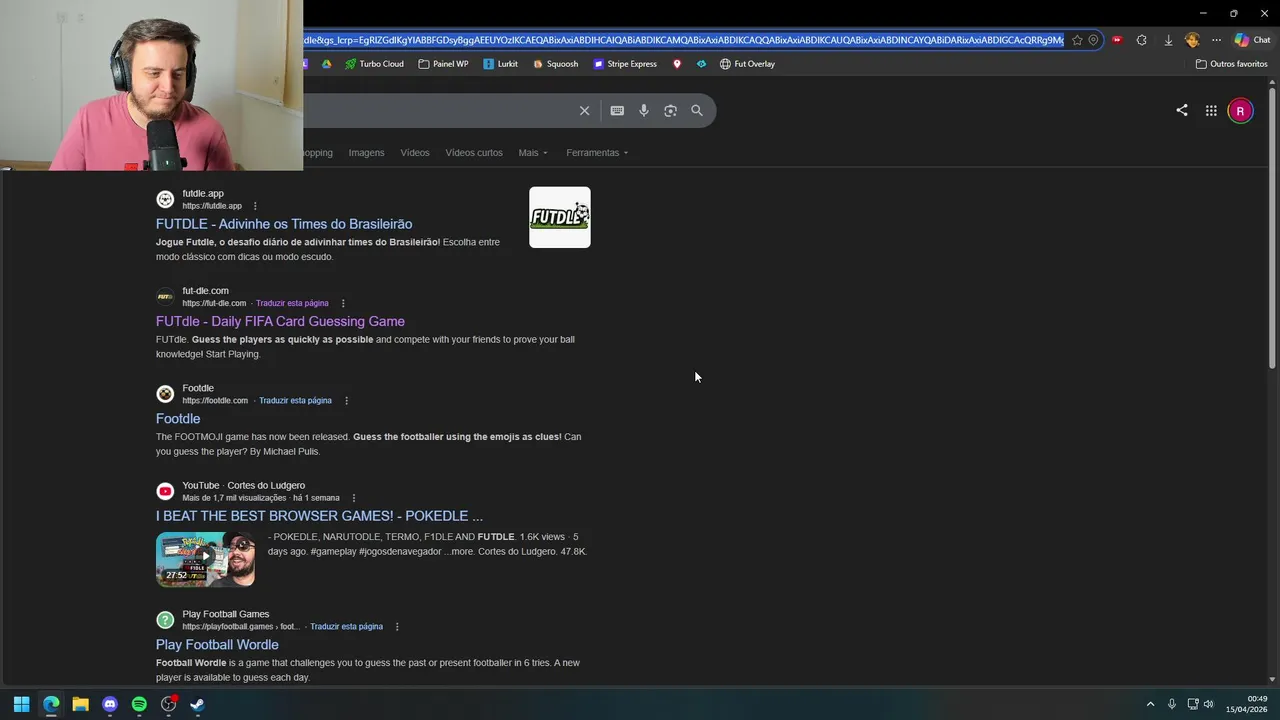Open more options for fut-dle.com result
Viewport: 1280px width, 720px height.
pyautogui.click(x=343, y=303)
